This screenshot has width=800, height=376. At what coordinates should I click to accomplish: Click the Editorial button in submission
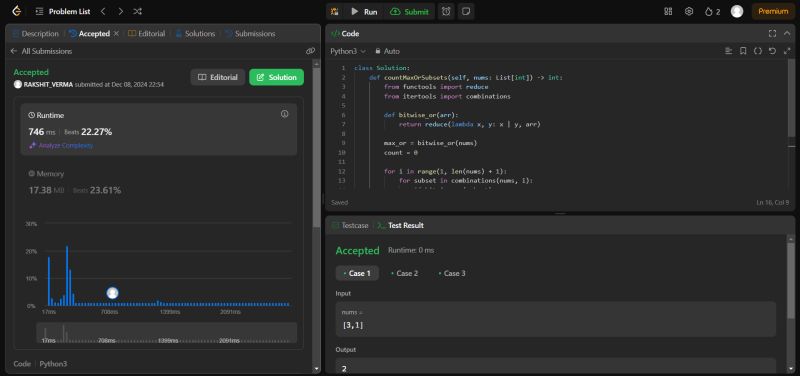coord(218,78)
